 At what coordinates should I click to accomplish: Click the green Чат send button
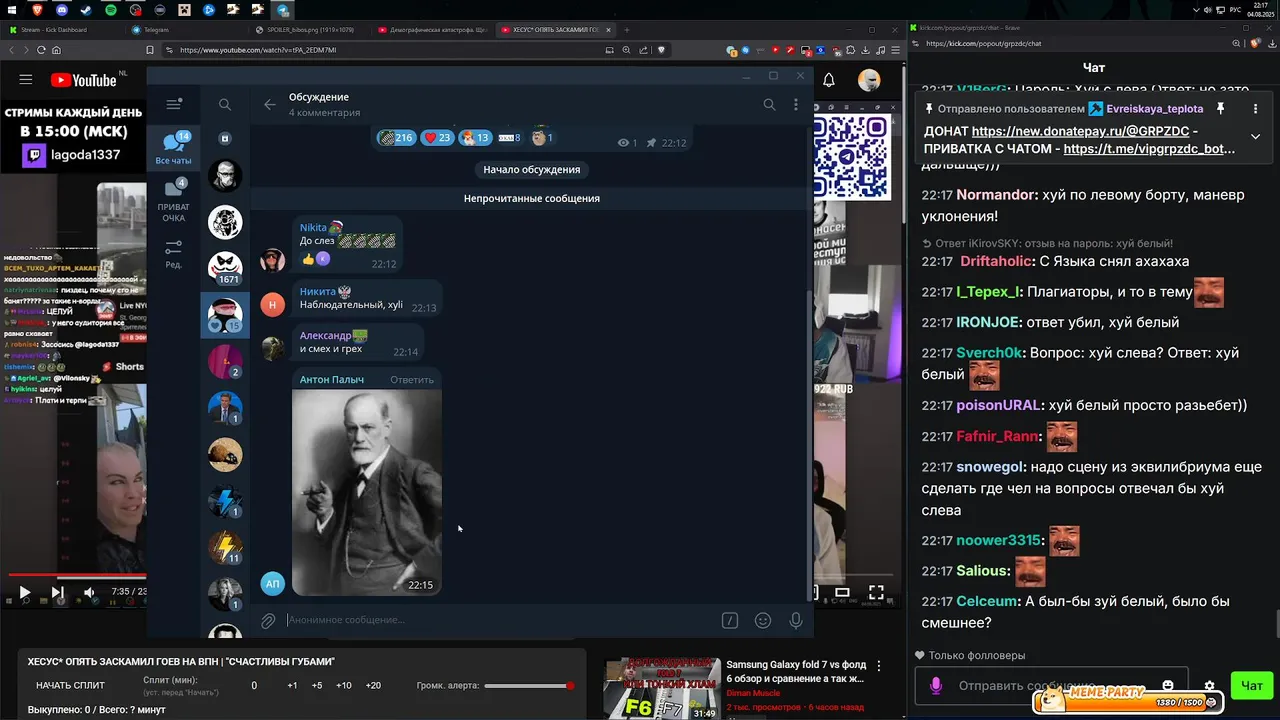point(1252,686)
